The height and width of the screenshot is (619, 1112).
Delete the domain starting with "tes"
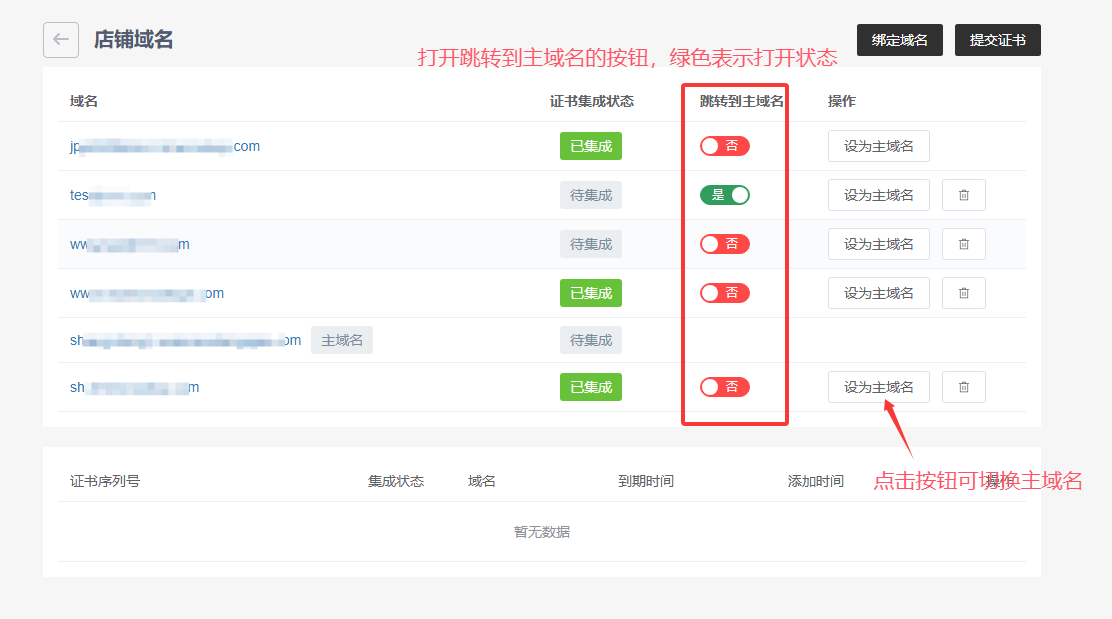coord(964,195)
